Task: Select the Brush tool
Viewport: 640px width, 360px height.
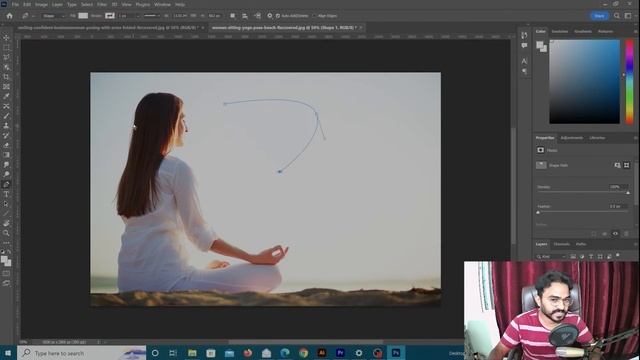Action: [x=6, y=116]
